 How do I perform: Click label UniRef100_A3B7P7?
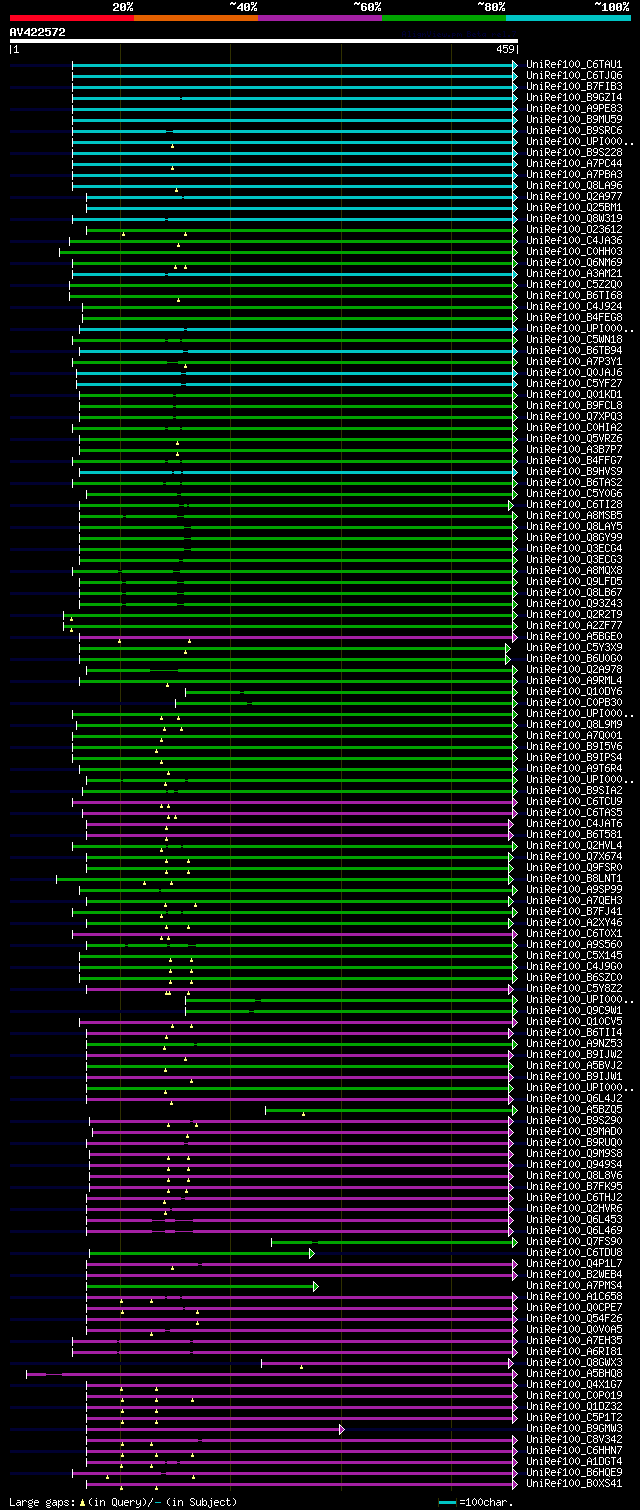(x=574, y=449)
